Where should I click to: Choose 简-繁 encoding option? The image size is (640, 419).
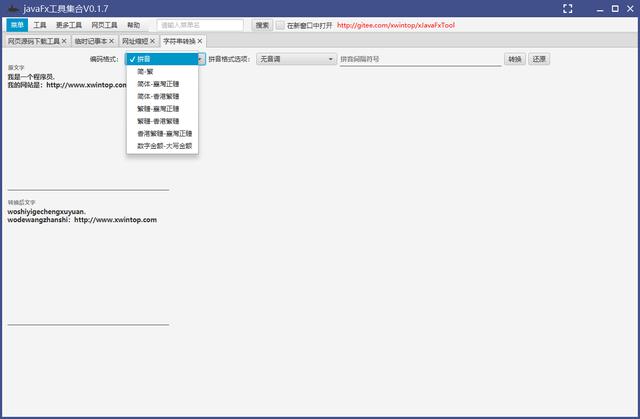pos(162,71)
